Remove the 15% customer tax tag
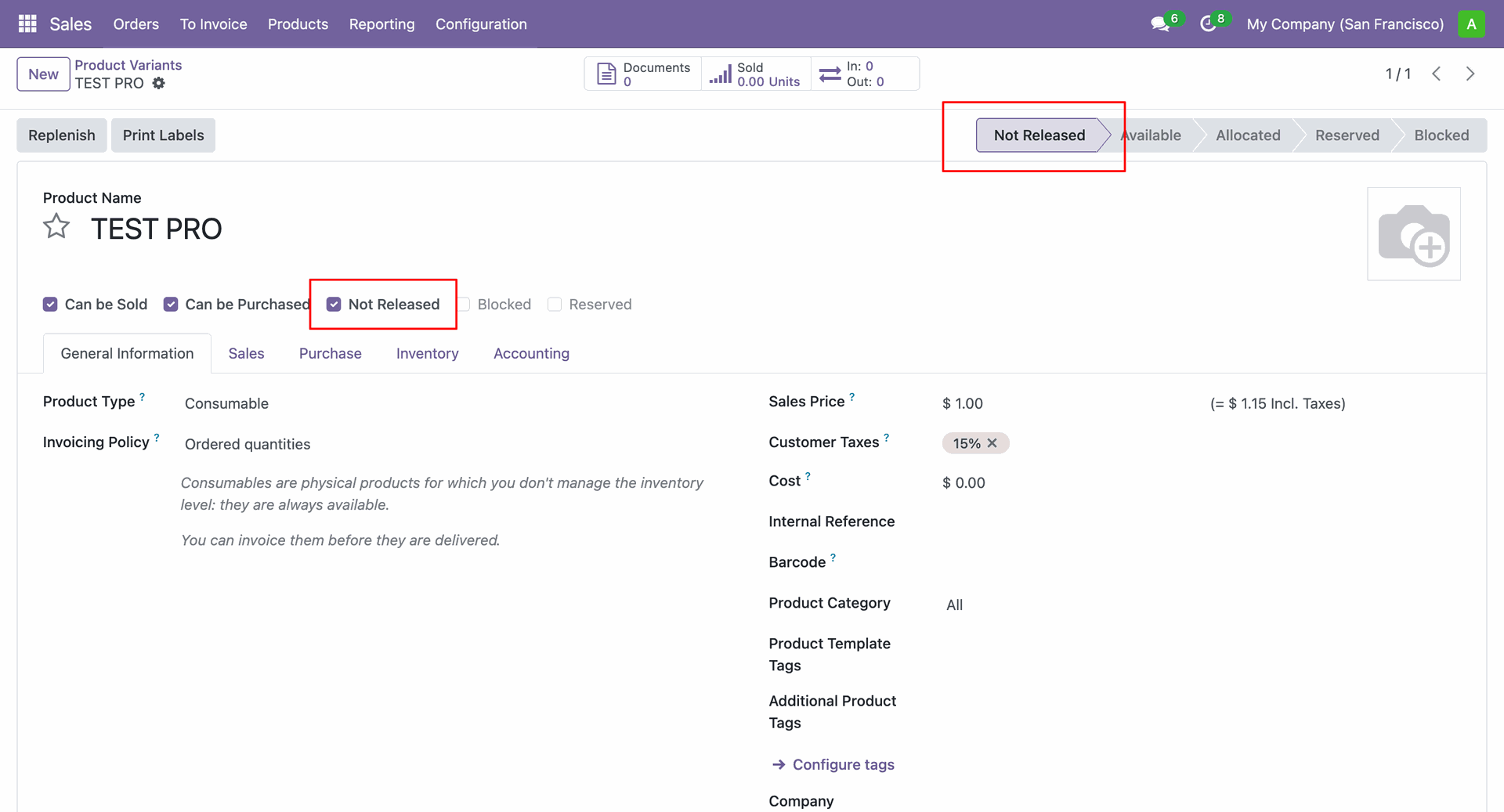This screenshot has height=812, width=1504. coord(992,443)
